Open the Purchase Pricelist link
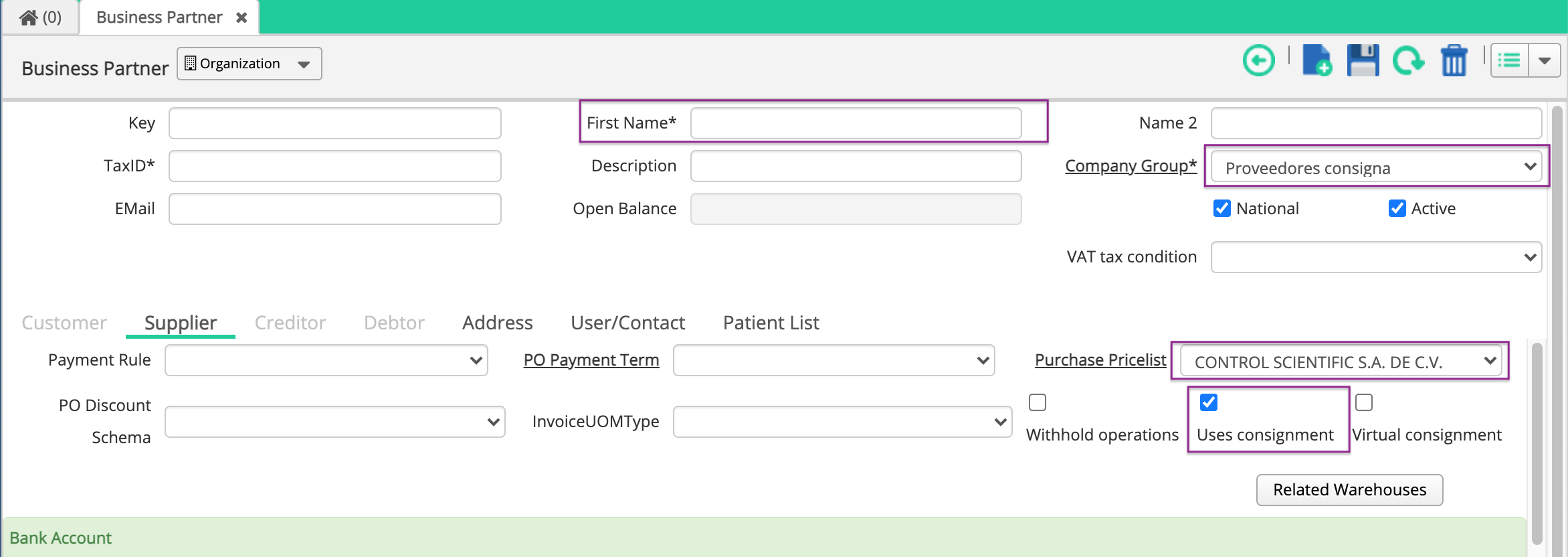 [1100, 360]
